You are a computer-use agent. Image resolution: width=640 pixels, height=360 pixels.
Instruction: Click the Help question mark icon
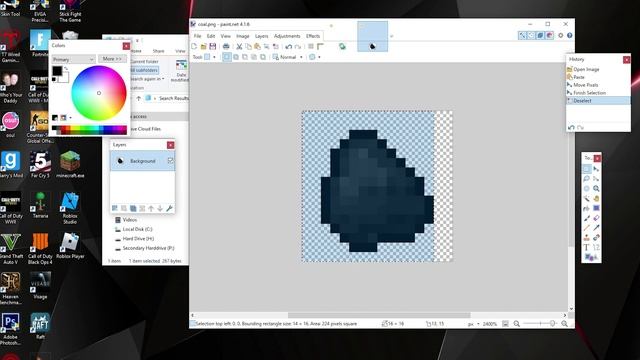(570, 36)
